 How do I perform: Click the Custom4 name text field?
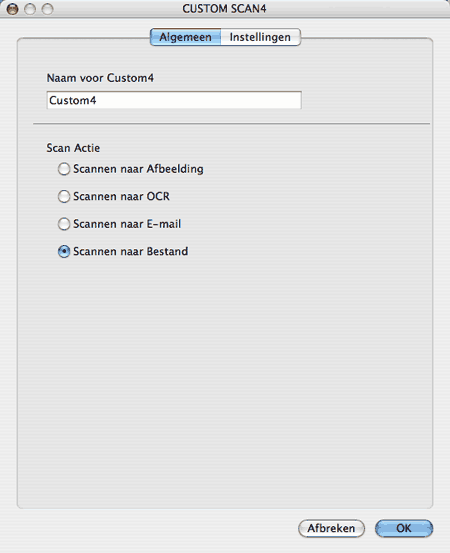coord(174,100)
